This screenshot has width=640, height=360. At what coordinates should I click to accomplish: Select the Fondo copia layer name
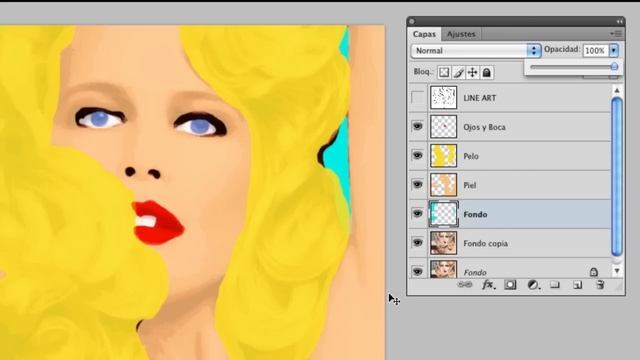485,243
